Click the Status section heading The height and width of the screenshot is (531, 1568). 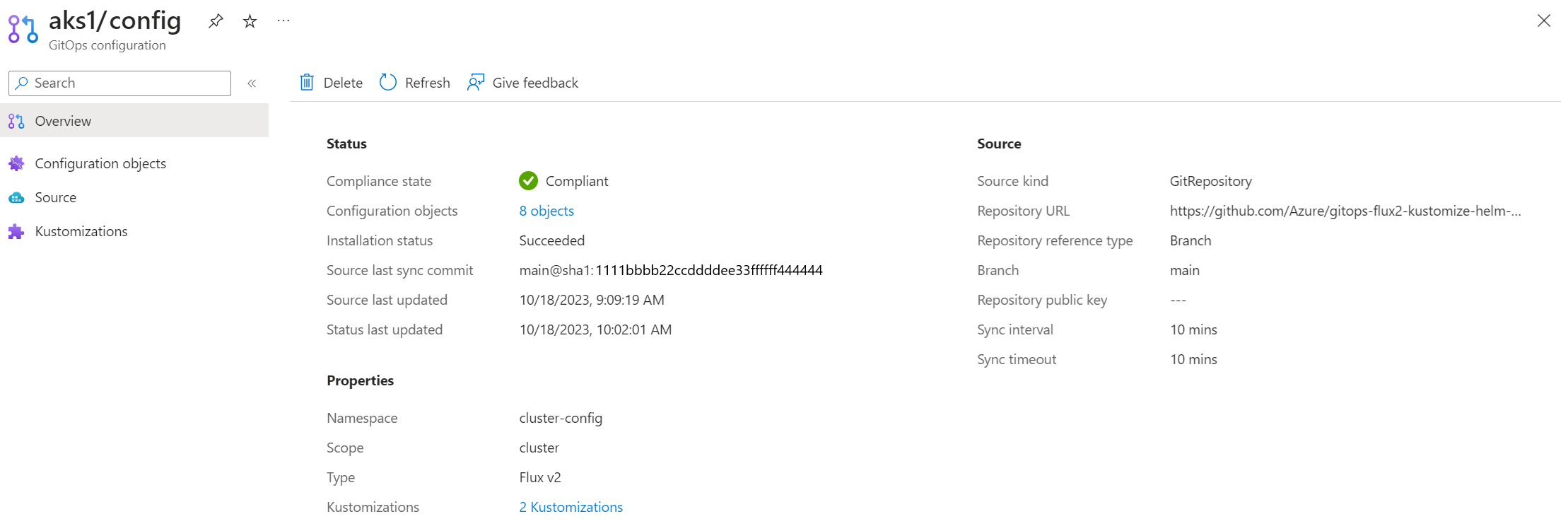point(346,144)
